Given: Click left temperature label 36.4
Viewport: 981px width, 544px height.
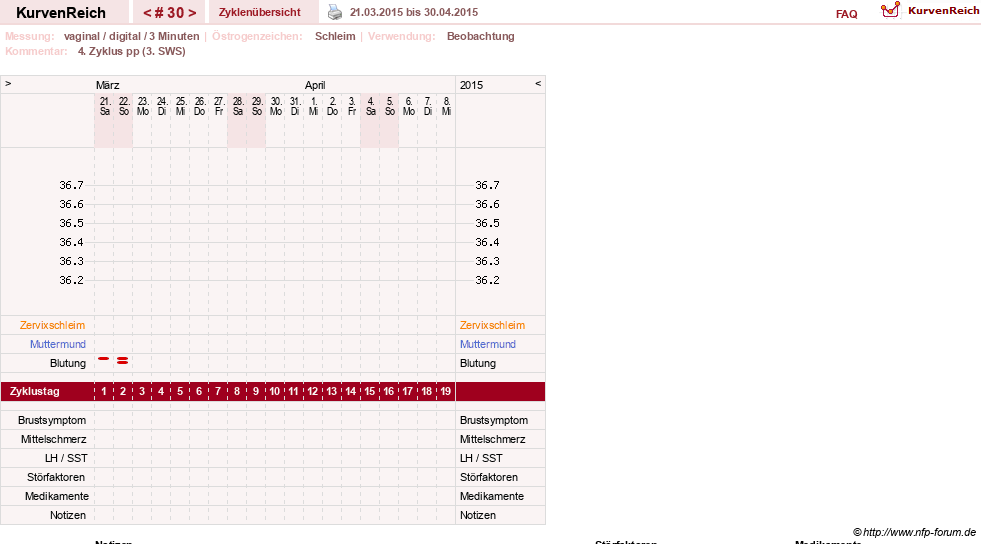Looking at the screenshot, I should [x=71, y=242].
